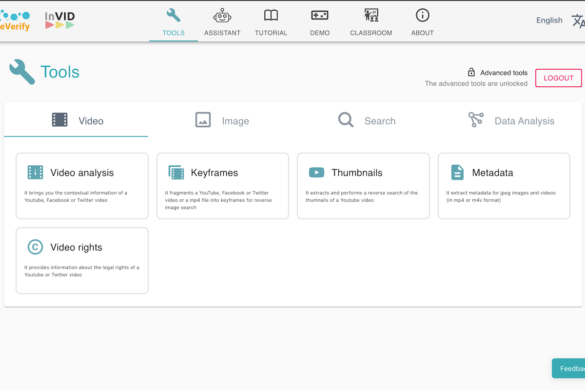
Task: Switch to the Search tab label
Action: click(x=380, y=121)
